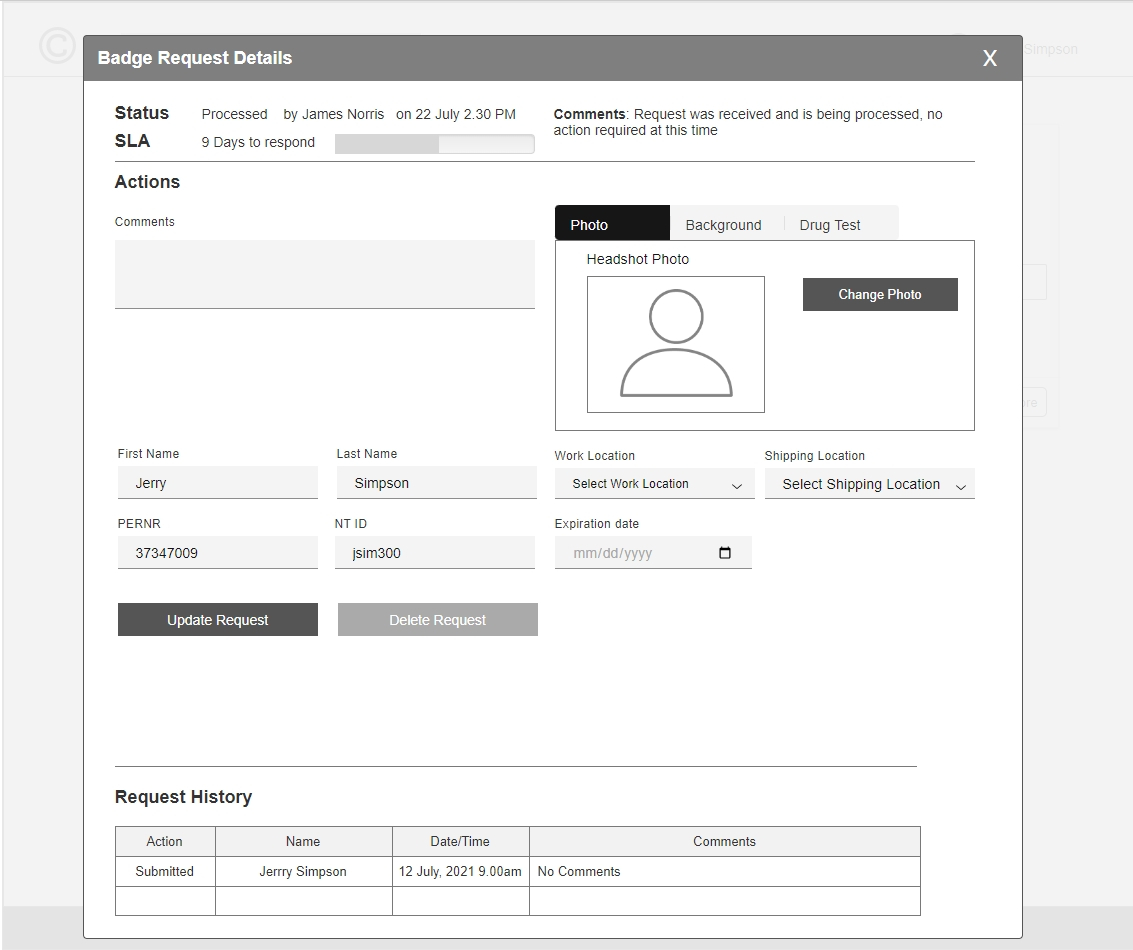Click the Update Request button
The image size is (1133, 950).
(217, 620)
